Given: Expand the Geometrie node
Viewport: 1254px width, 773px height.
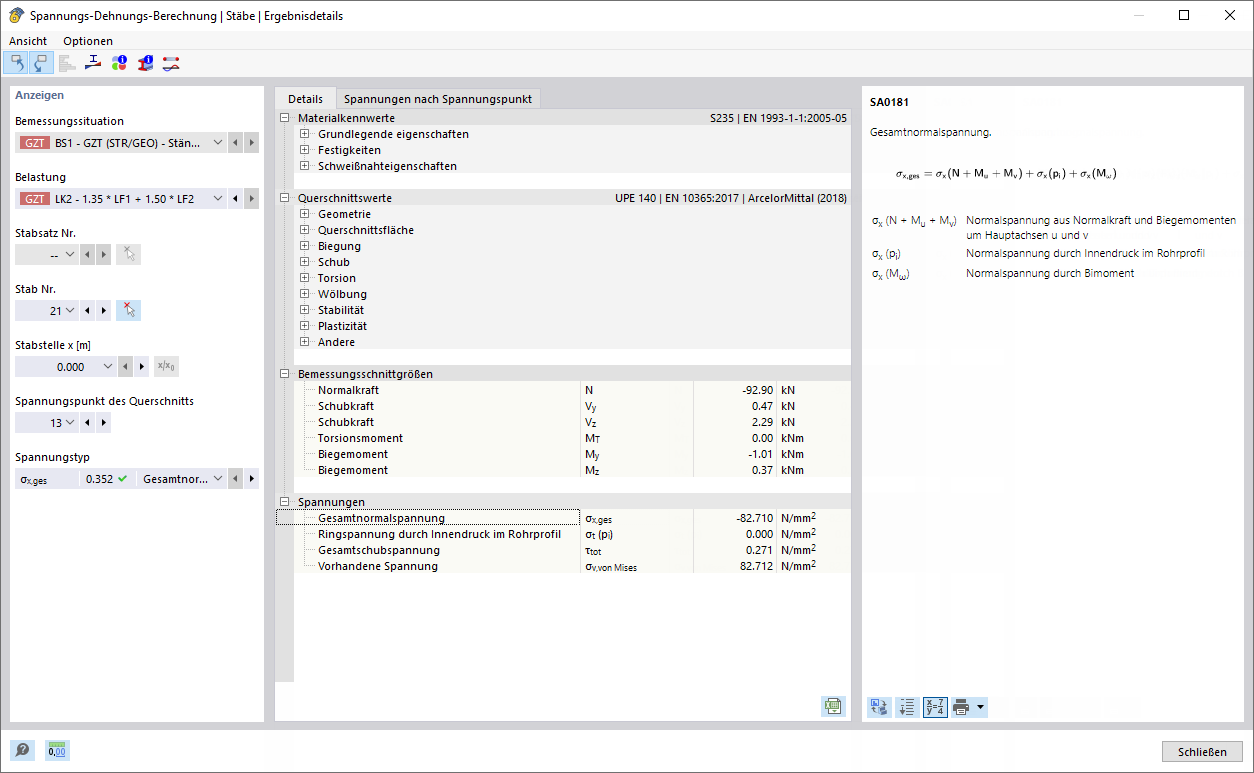Looking at the screenshot, I should pyautogui.click(x=304, y=214).
